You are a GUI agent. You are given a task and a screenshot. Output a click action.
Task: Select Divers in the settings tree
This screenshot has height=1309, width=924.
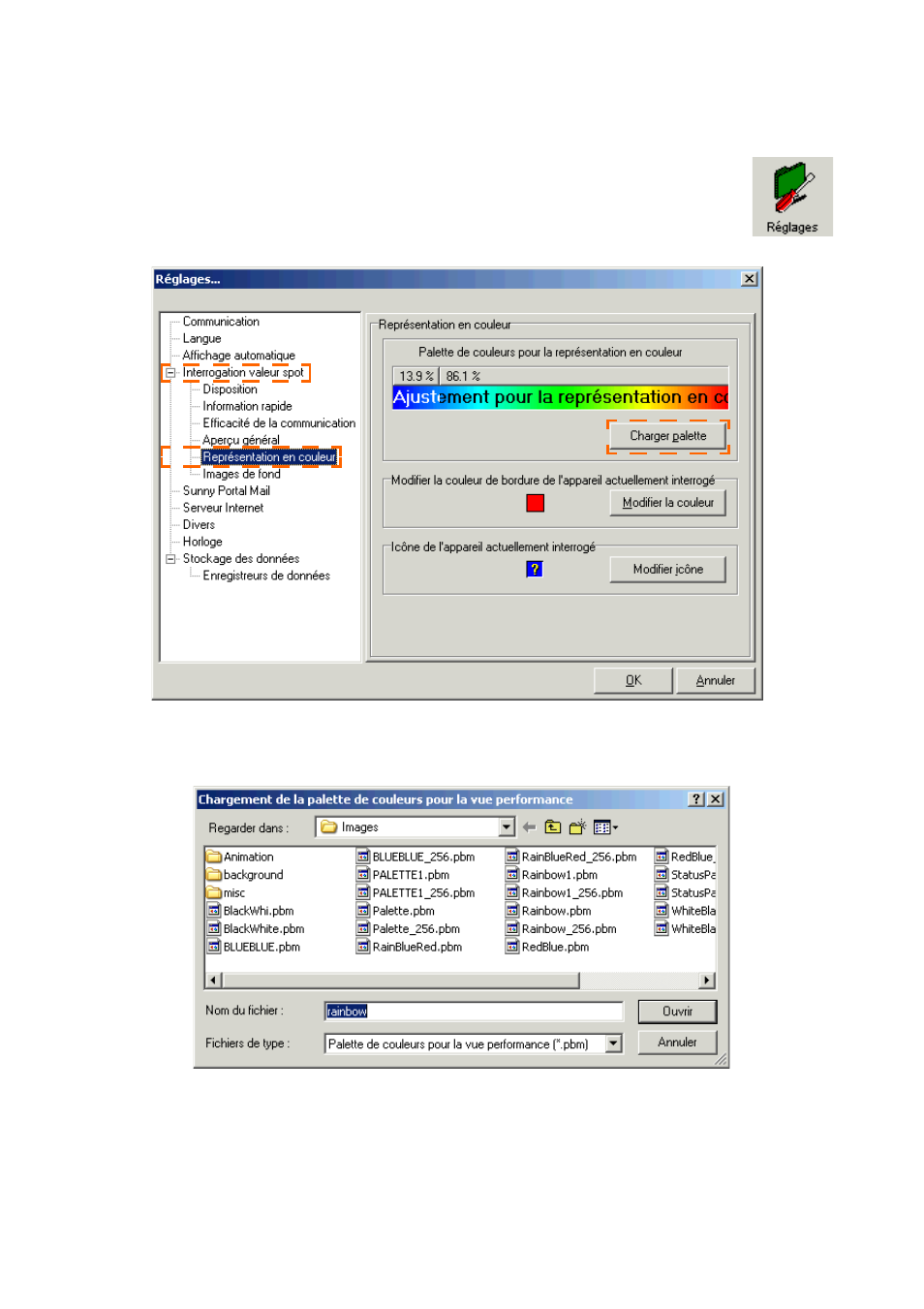click(x=199, y=525)
